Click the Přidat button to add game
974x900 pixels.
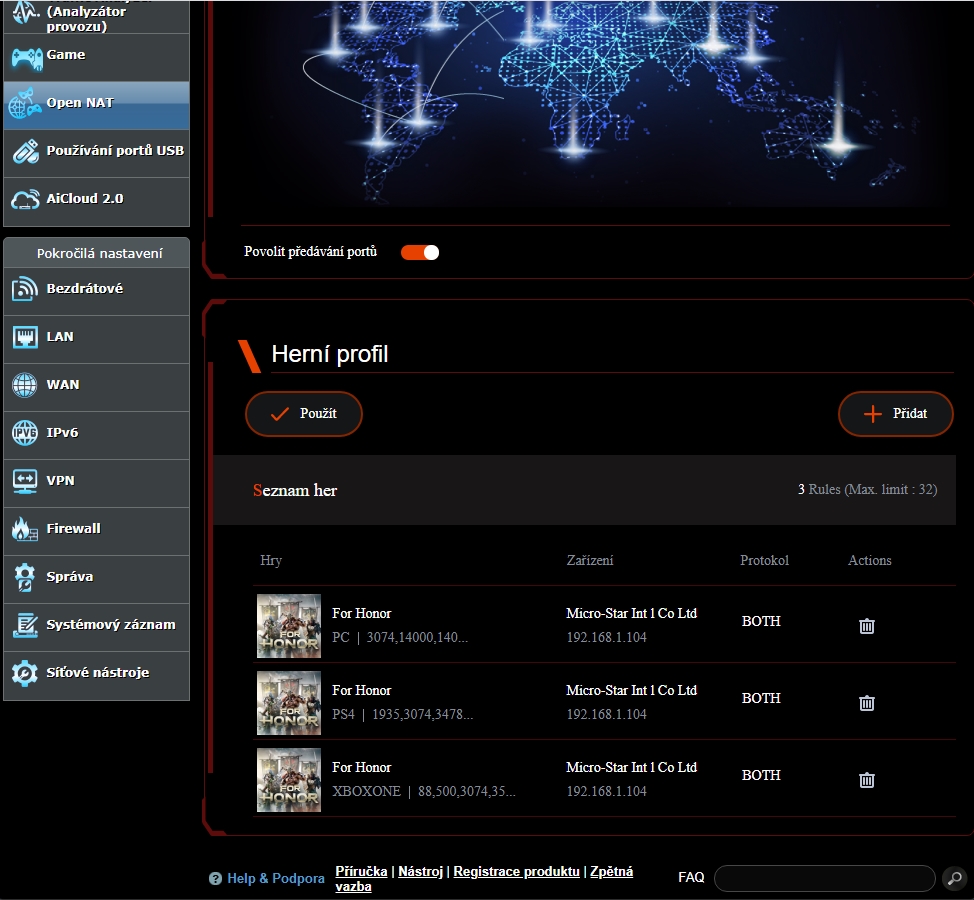895,414
